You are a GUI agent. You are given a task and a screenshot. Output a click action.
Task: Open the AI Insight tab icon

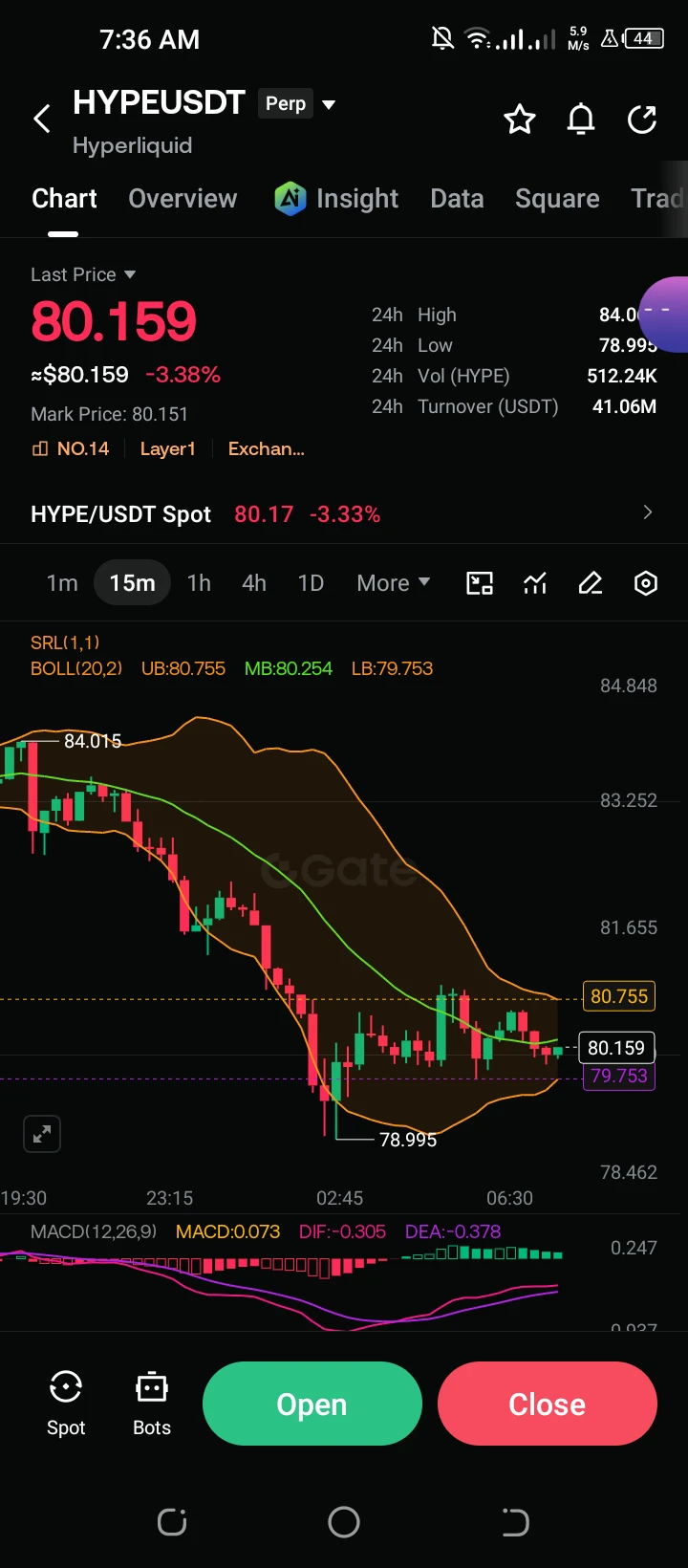[290, 198]
